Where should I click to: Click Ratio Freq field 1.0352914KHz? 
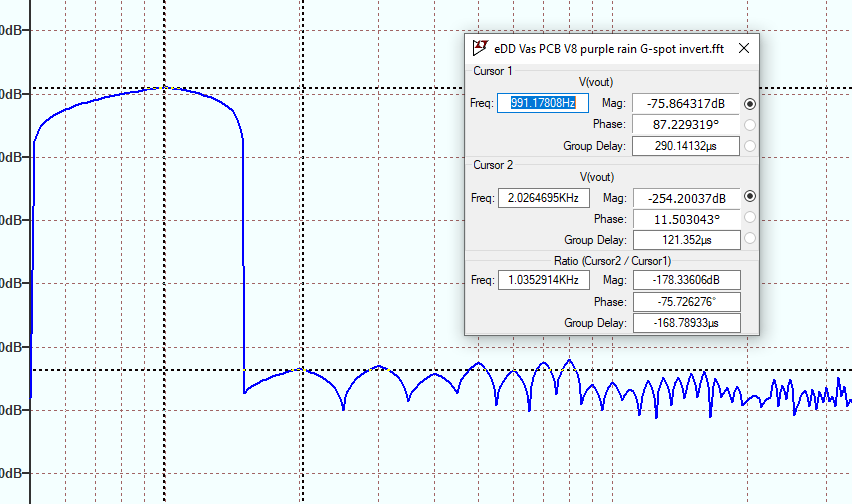pyautogui.click(x=544, y=280)
